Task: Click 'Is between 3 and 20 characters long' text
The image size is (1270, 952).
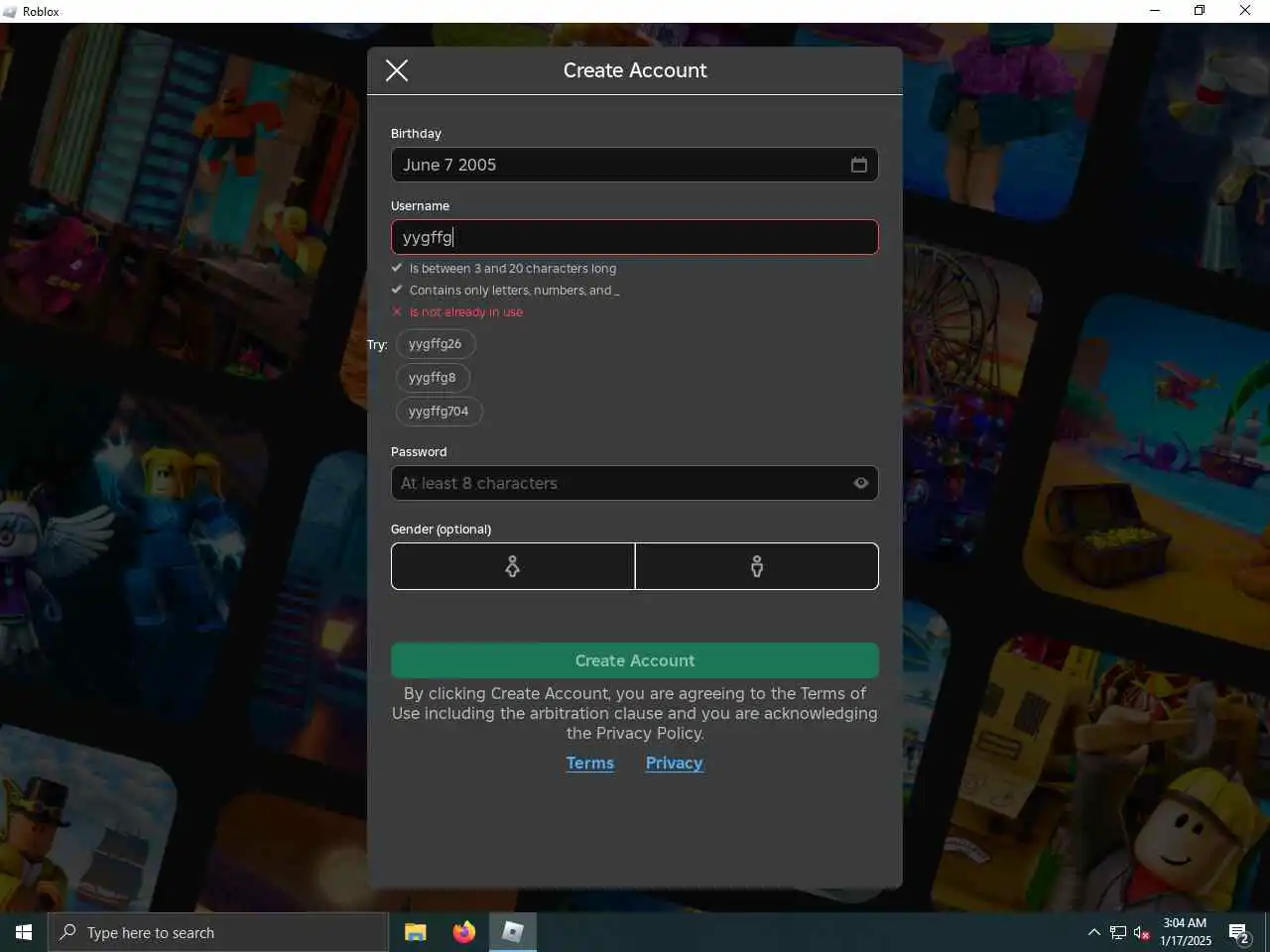Action: [513, 269]
